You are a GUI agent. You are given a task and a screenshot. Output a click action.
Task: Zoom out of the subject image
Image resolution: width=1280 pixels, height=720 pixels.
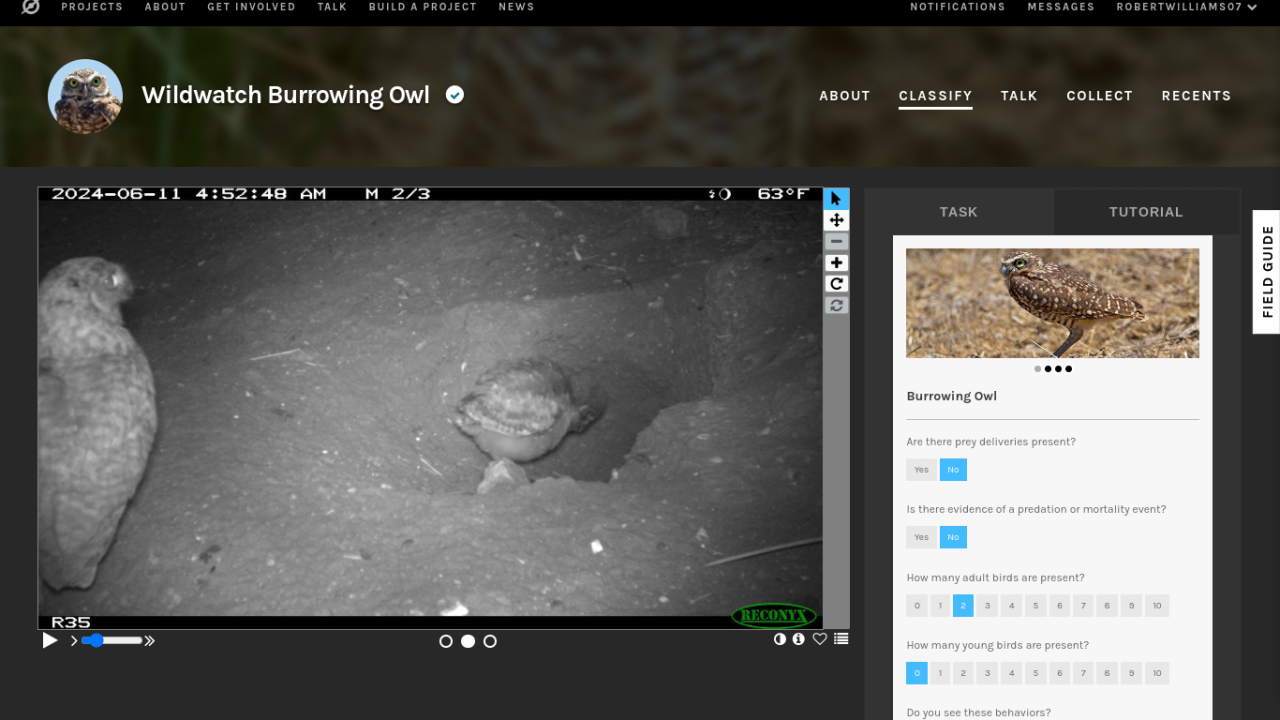[x=837, y=242]
